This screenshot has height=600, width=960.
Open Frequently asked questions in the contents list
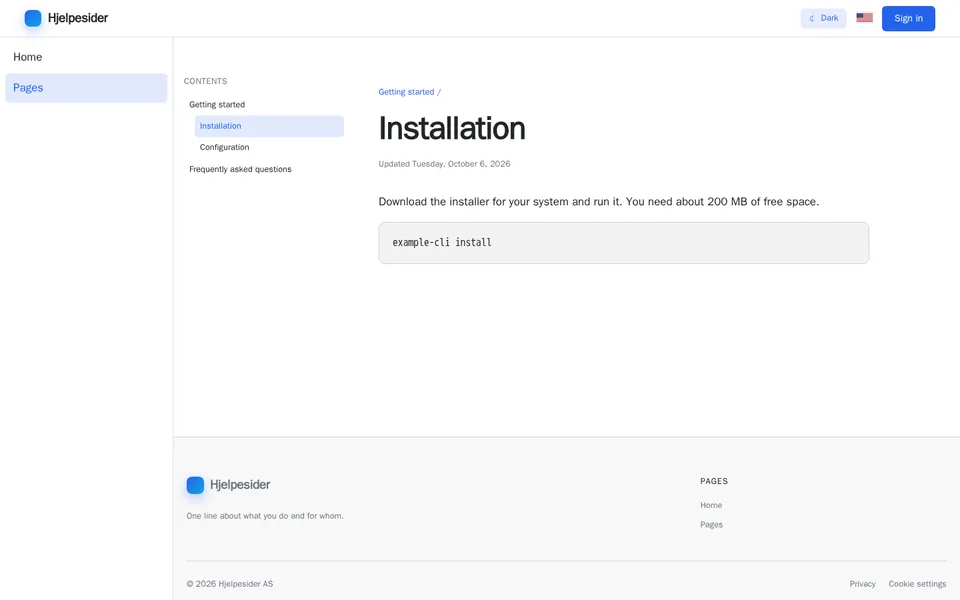(x=240, y=170)
